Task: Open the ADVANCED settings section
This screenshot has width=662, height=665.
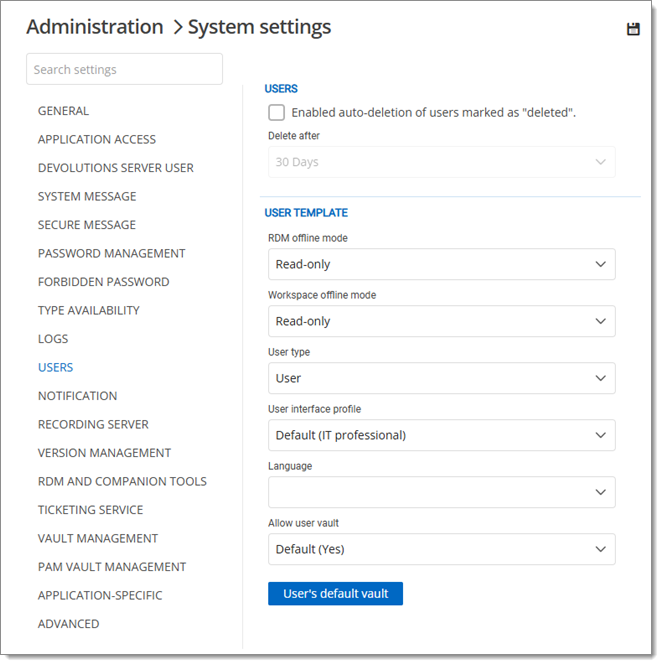Action: pyautogui.click(x=68, y=623)
